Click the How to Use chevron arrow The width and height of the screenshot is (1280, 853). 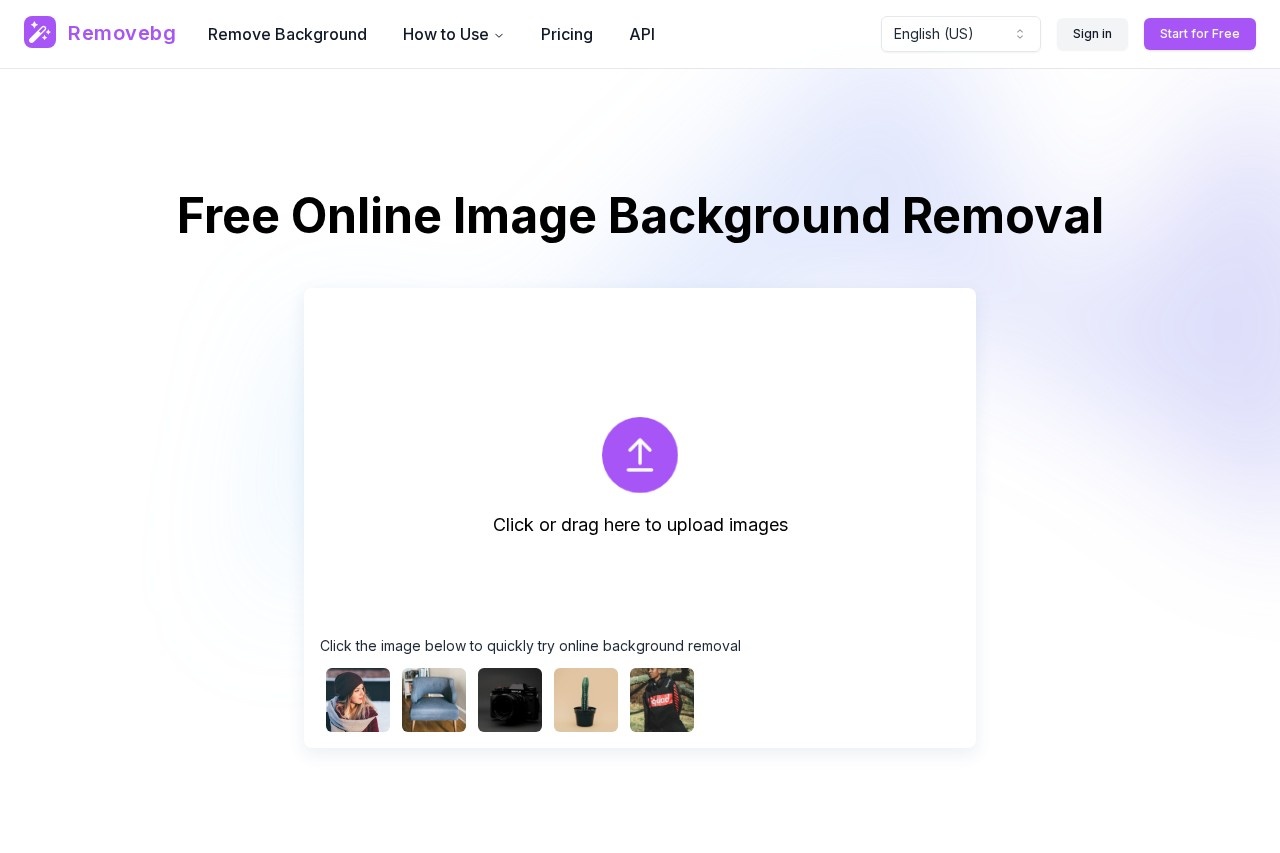coord(499,35)
